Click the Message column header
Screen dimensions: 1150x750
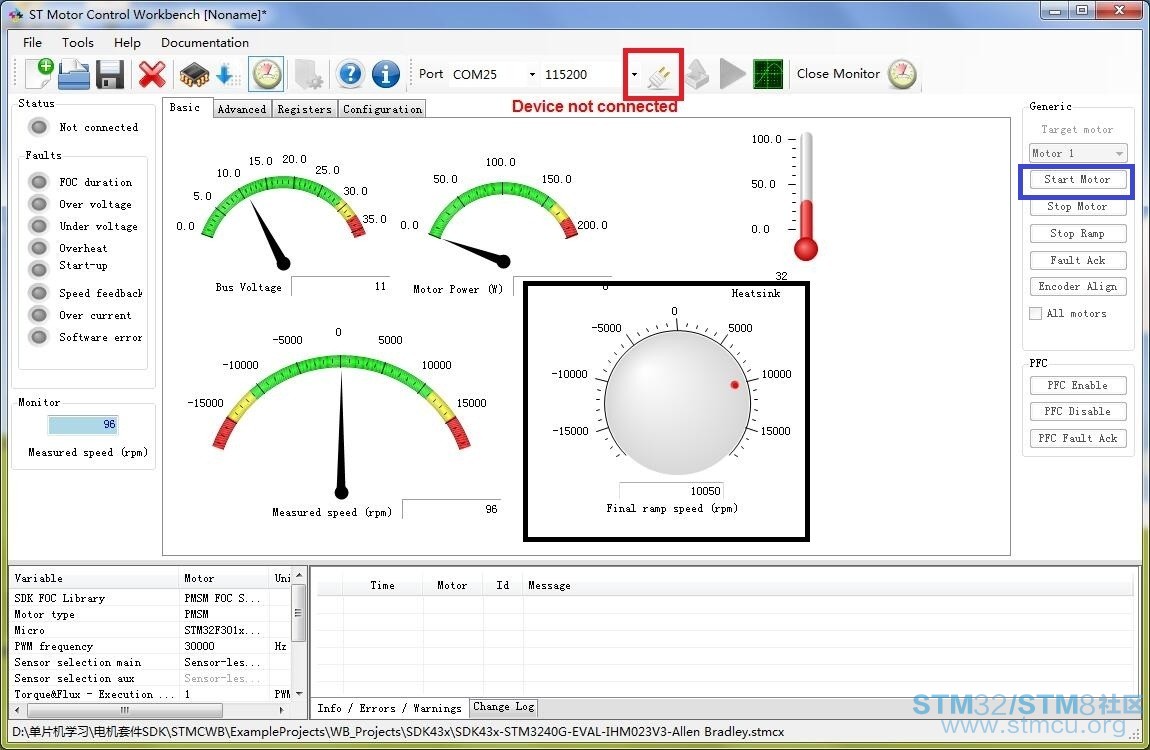click(x=829, y=585)
